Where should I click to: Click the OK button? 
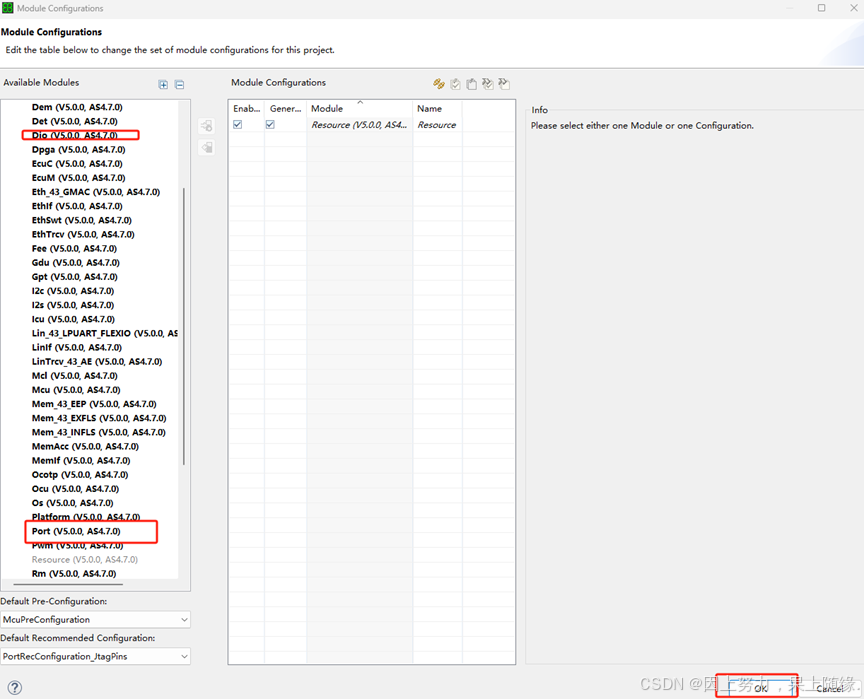[x=760, y=688]
